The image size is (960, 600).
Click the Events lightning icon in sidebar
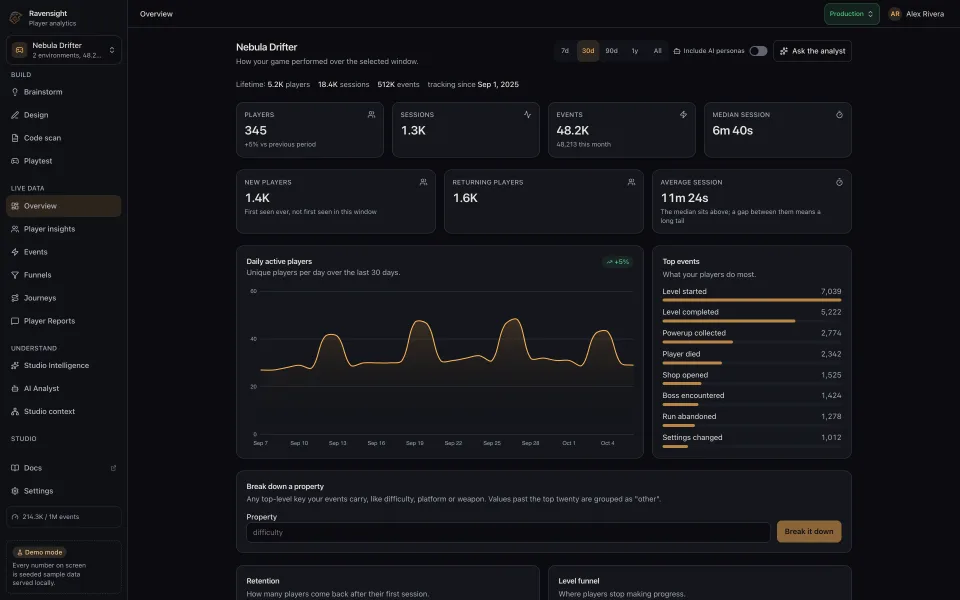point(15,252)
